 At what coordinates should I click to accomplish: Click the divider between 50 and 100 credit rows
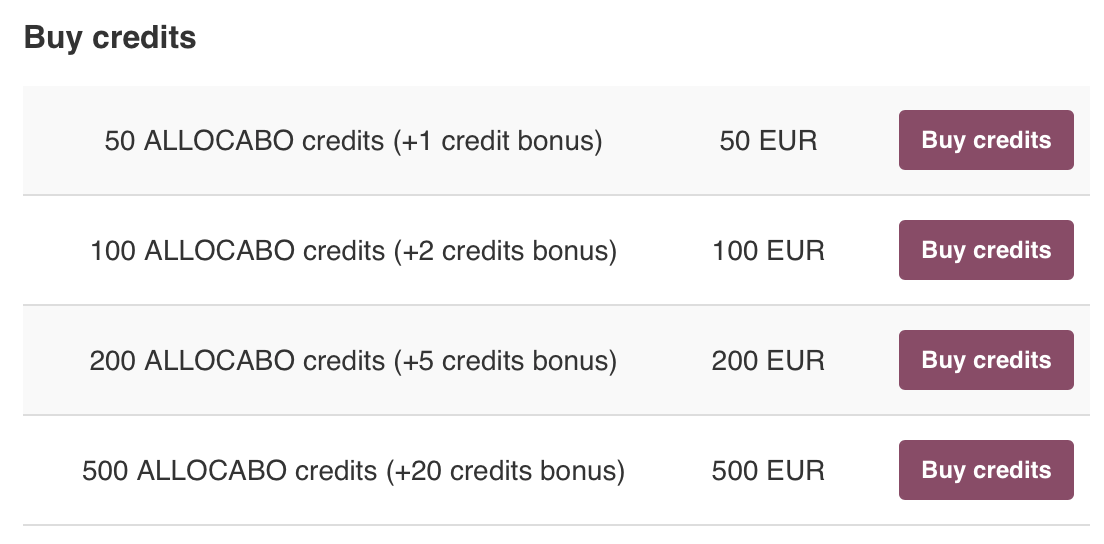[556, 195]
